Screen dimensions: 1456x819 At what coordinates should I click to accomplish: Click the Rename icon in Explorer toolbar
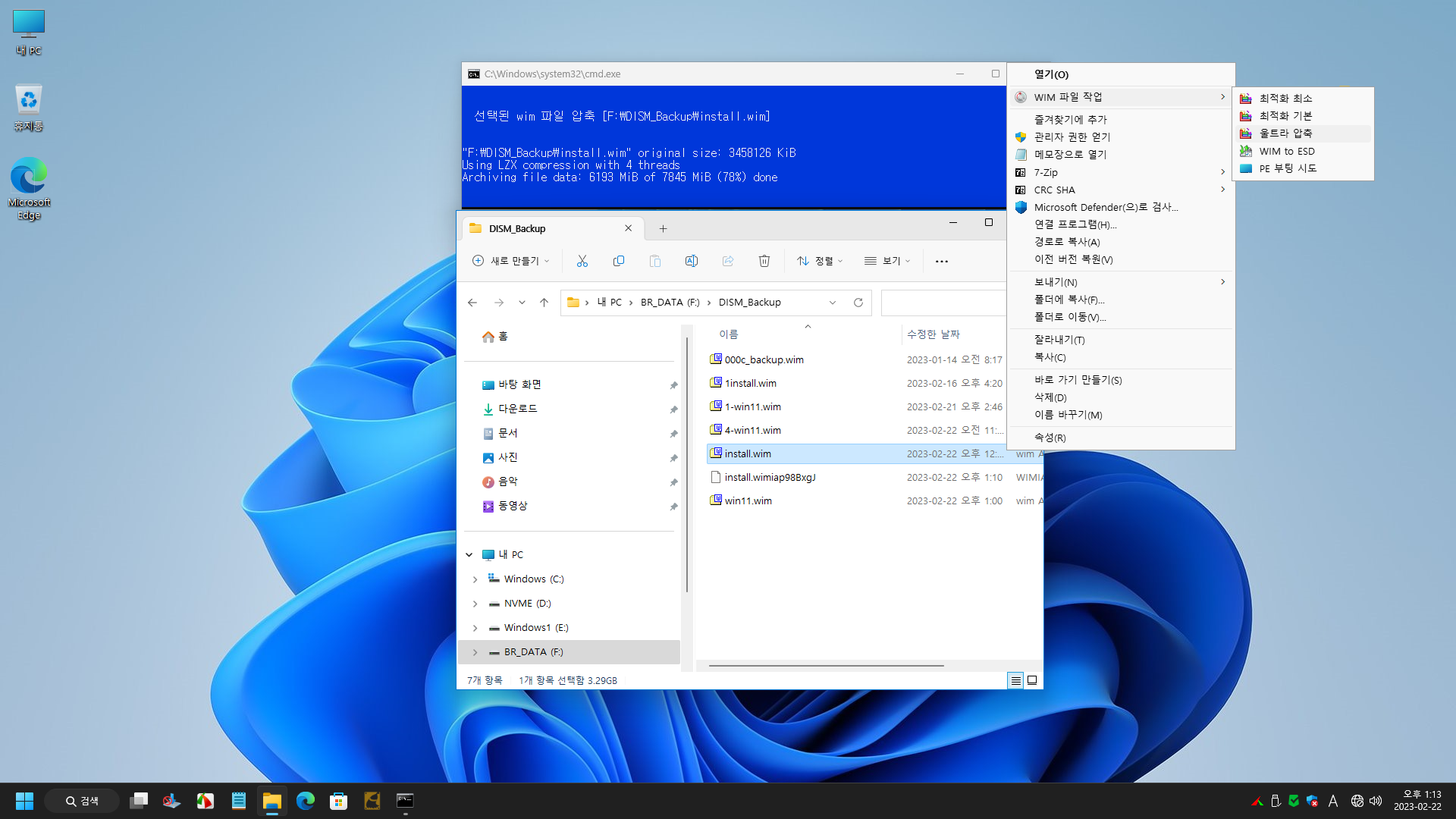(691, 261)
